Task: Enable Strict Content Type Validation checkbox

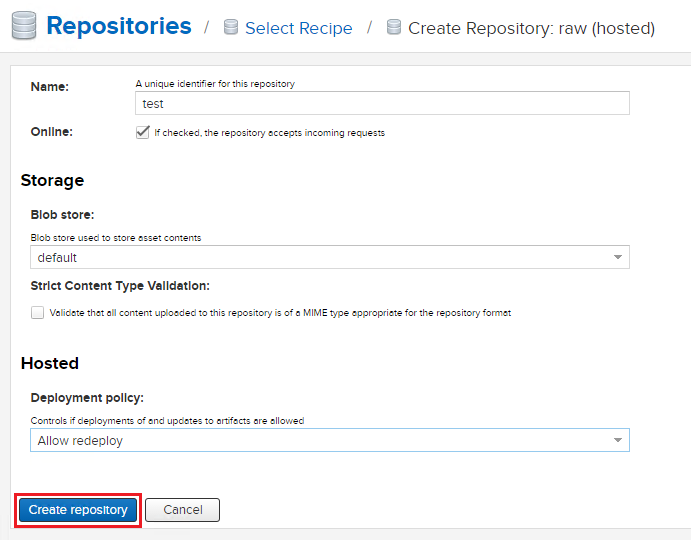Action: [37, 313]
